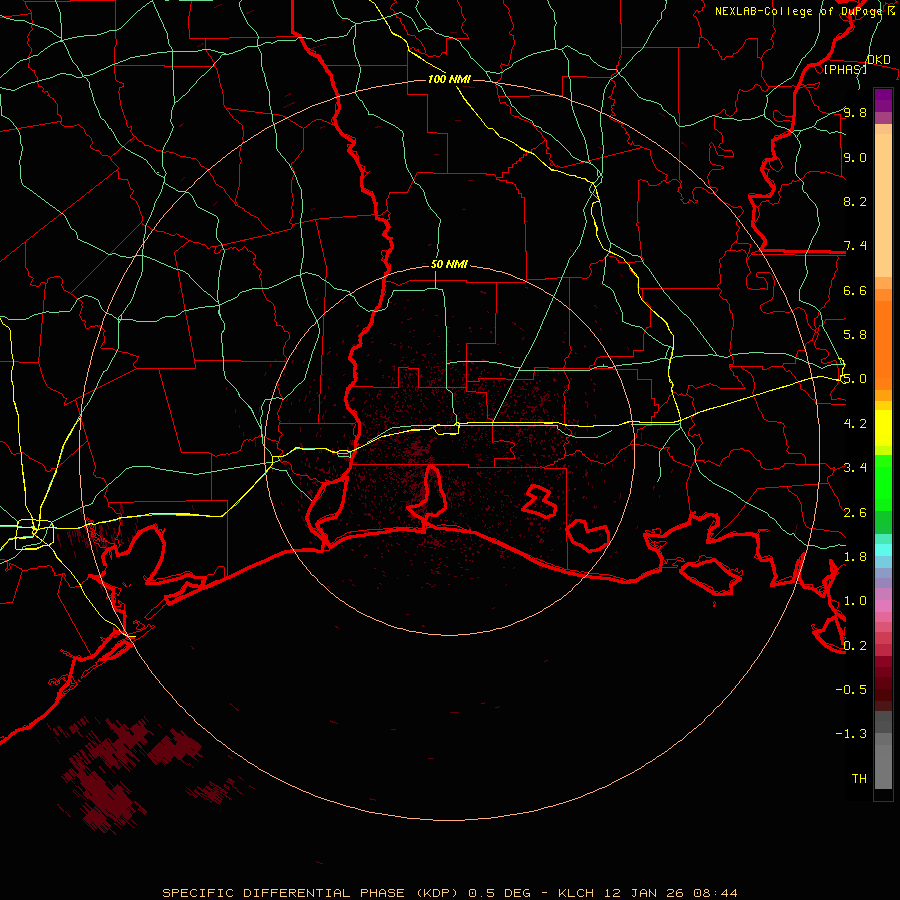Screen dimensions: 900x900
Task: Pick the purple swatch at top of color bar
Action: [883, 100]
